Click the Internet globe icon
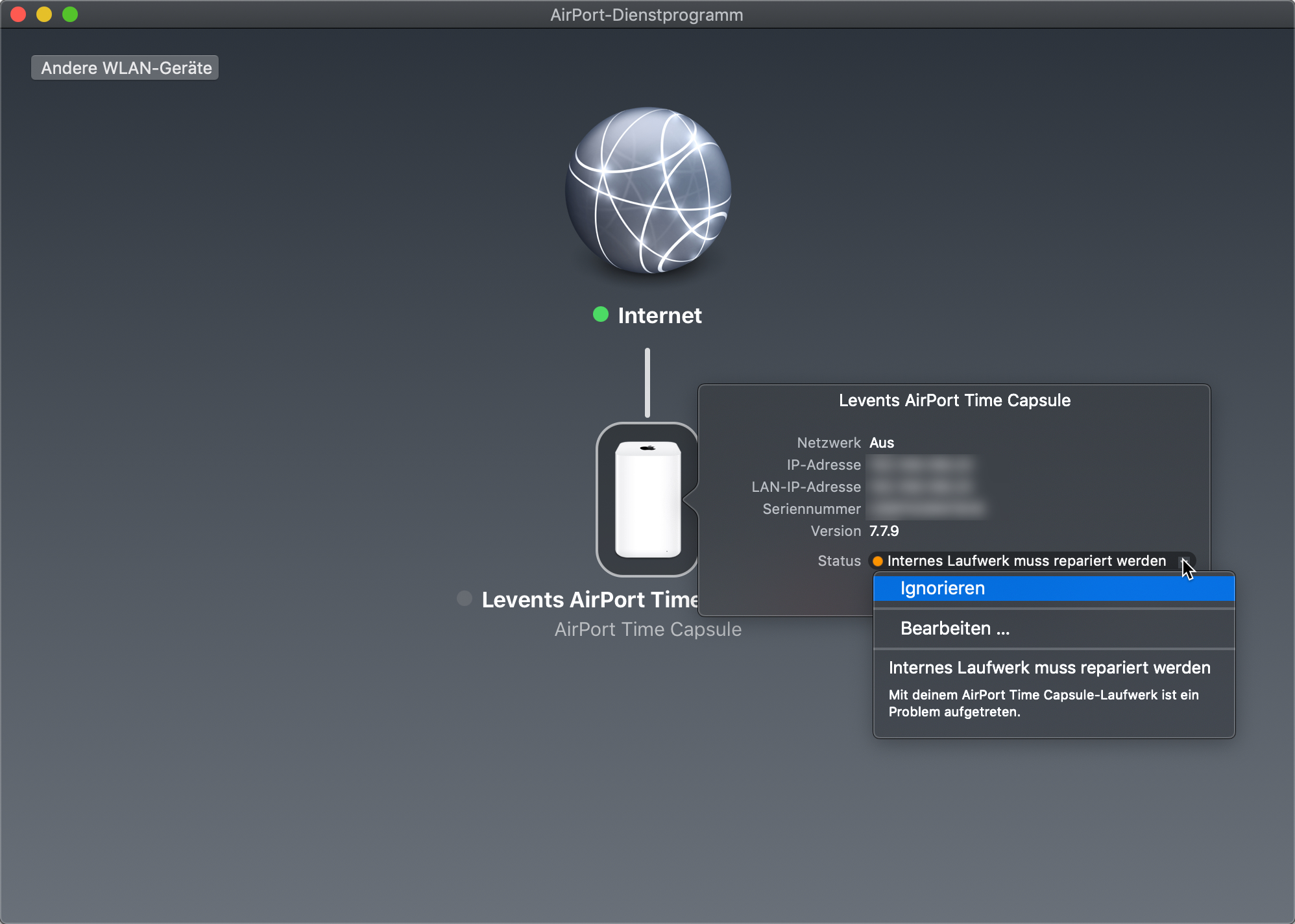The width and height of the screenshot is (1295, 924). coord(647,191)
